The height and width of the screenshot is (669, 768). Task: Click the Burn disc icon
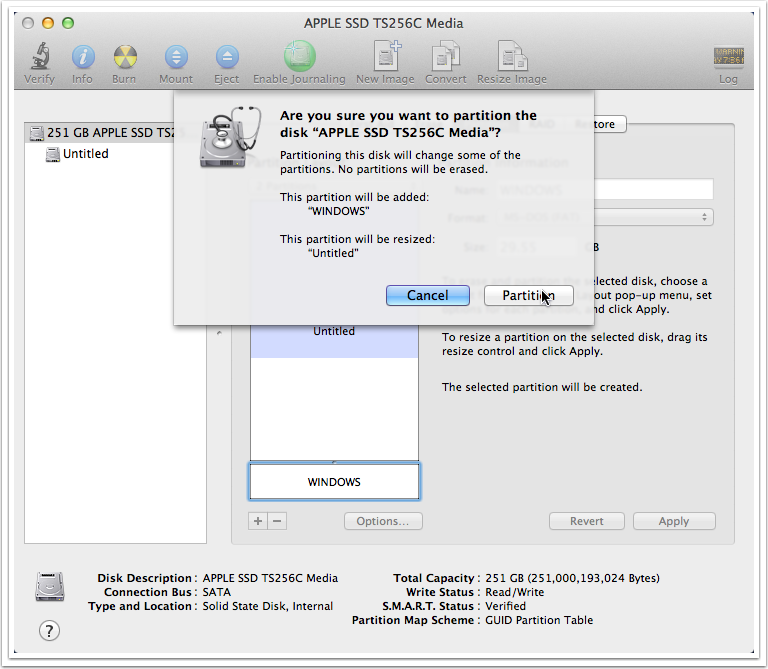tap(124, 57)
